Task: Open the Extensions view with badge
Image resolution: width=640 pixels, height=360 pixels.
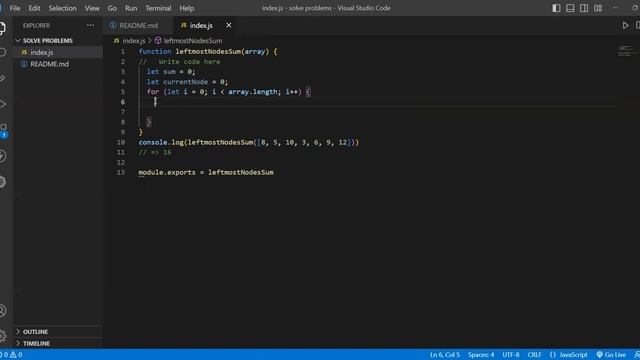Action: pyautogui.click(x=3, y=130)
